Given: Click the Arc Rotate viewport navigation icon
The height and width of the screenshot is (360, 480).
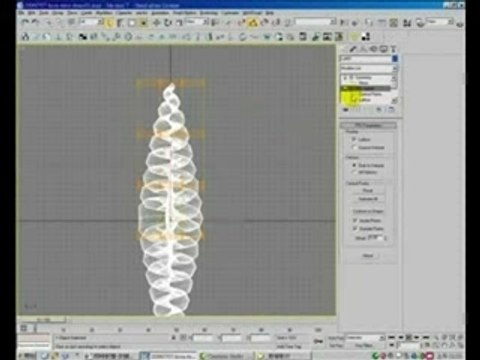Looking at the screenshot, I should [451, 346].
